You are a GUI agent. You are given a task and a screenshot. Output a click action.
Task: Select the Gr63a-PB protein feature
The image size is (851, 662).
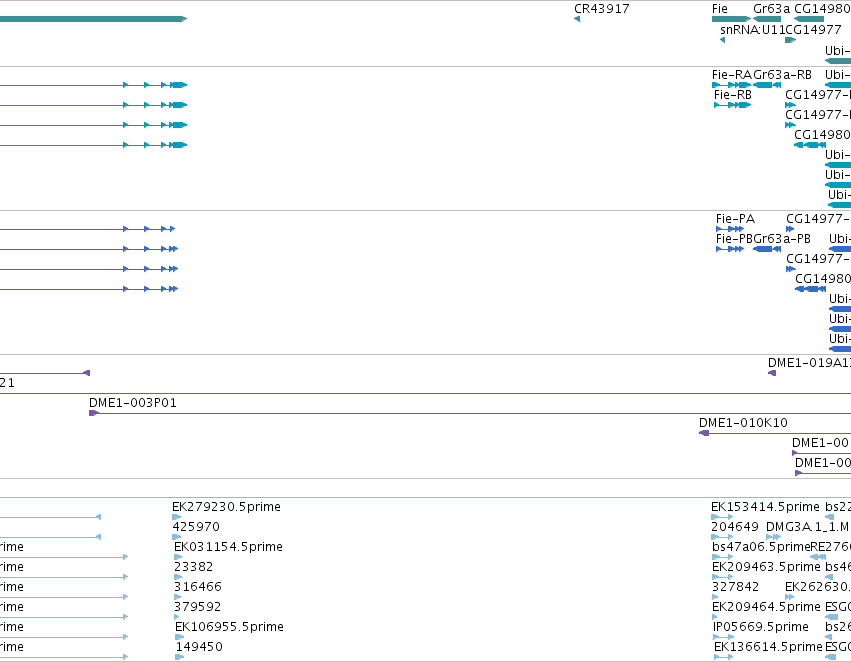767,249
